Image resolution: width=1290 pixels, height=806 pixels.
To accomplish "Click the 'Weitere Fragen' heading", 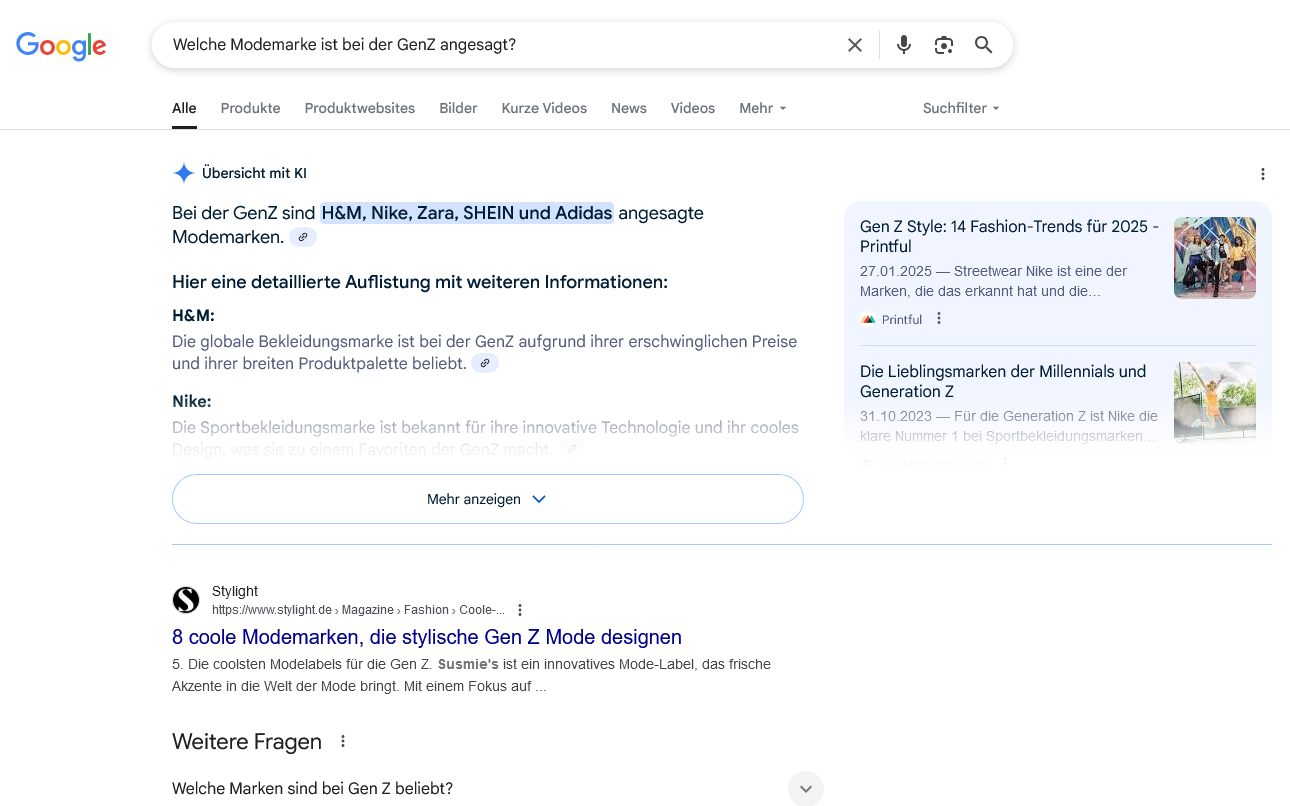I will pos(247,741).
